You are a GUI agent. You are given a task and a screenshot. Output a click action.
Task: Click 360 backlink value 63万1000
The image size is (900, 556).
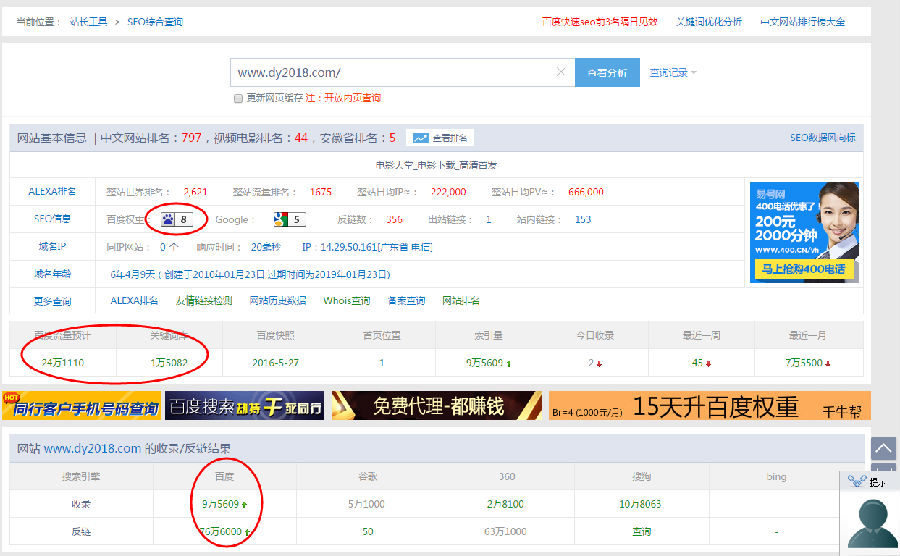(505, 531)
